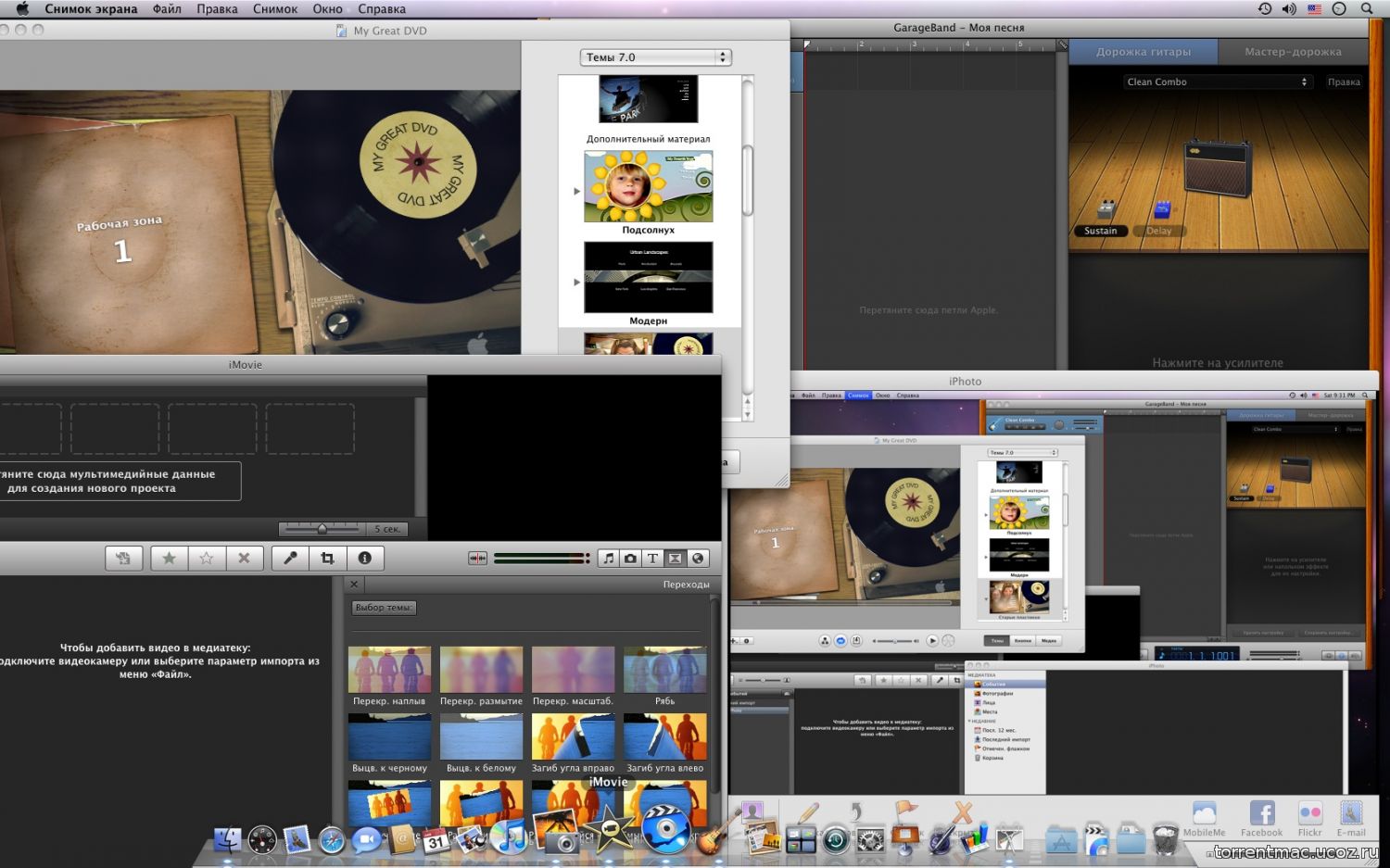Viewport: 1390px width, 868px height.
Task: Open the voiceover microphone tool in iMovie
Action: [290, 558]
